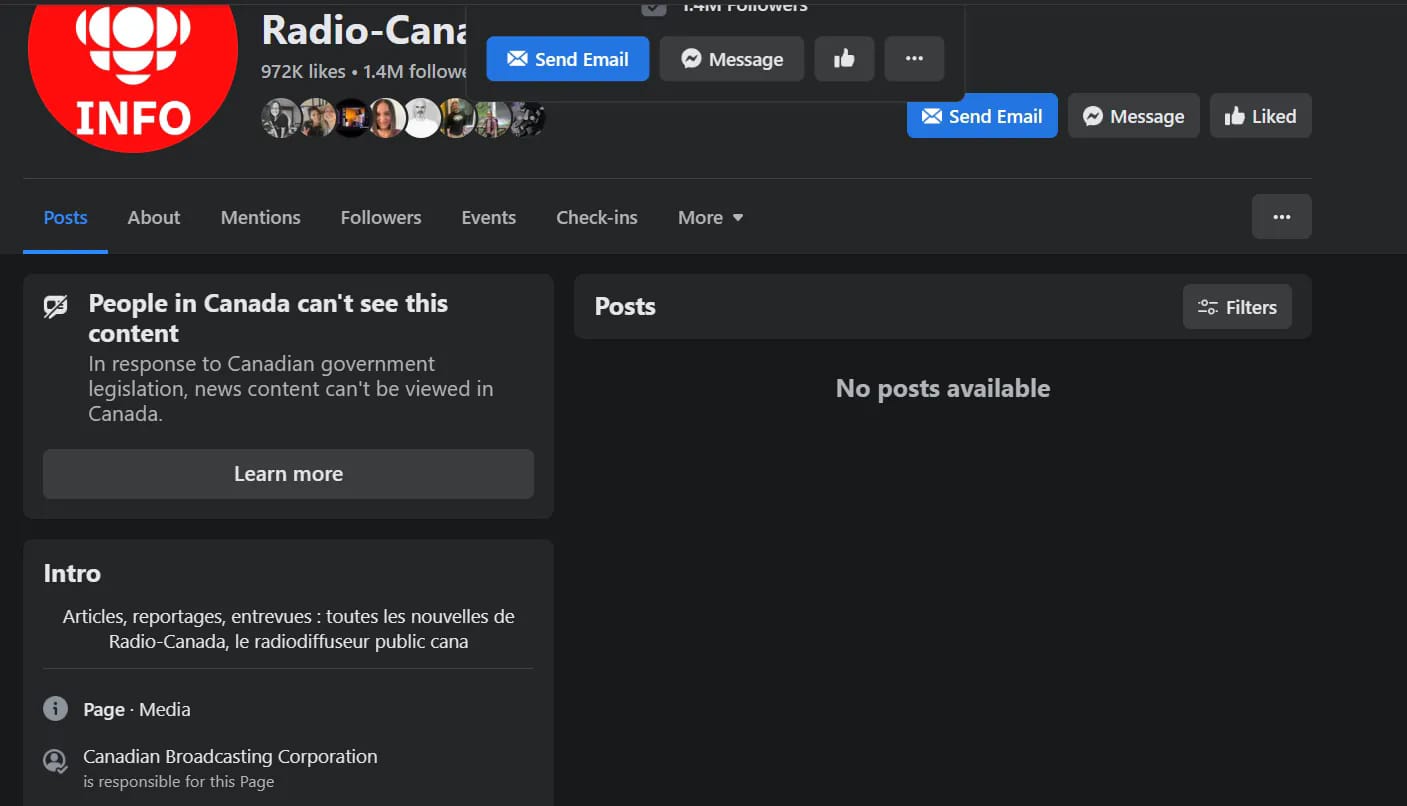Screen dimensions: 1407x806
Task: Click the Message button beside Liked
Action: pos(1134,116)
